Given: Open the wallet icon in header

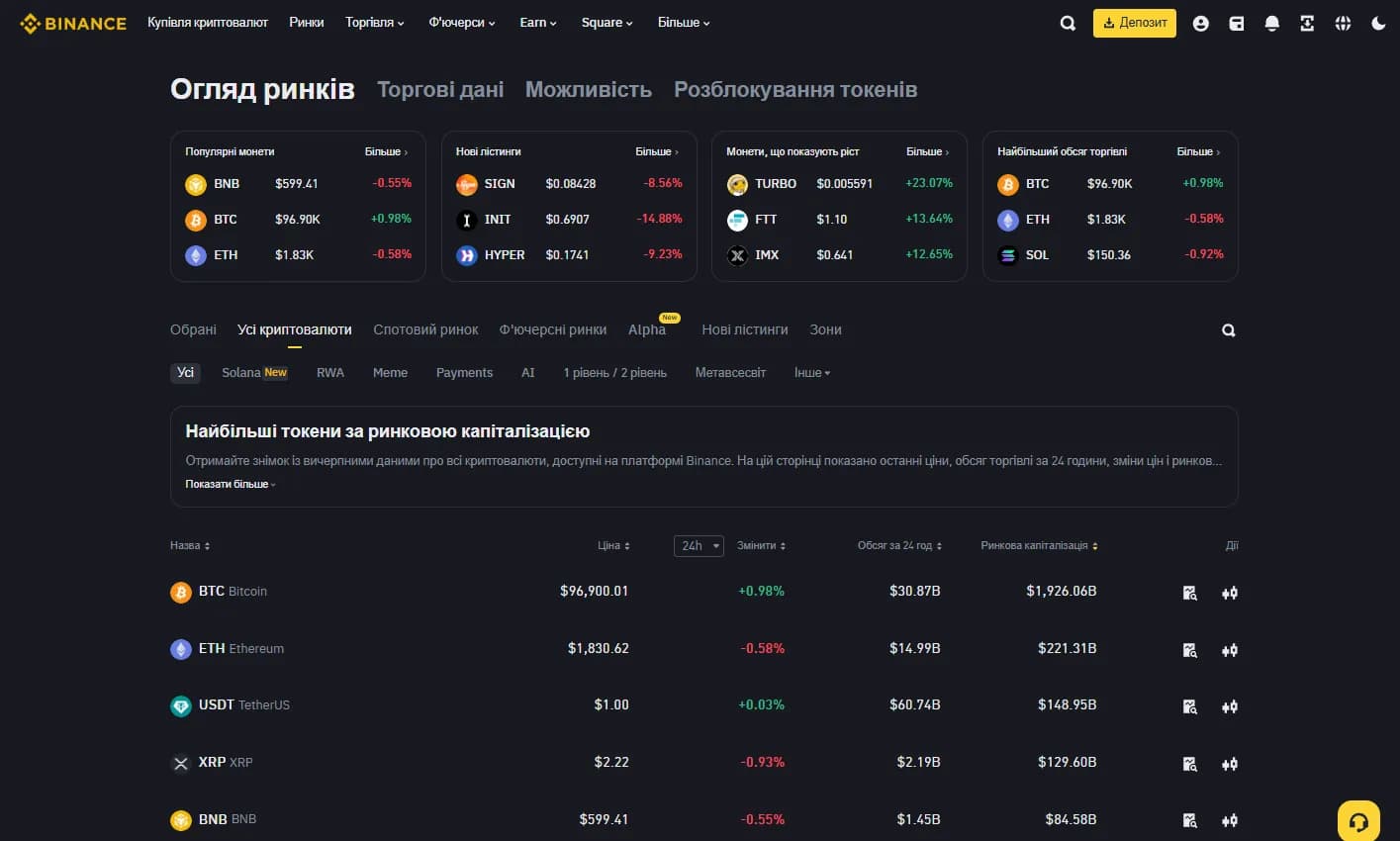Looking at the screenshot, I should [x=1237, y=24].
